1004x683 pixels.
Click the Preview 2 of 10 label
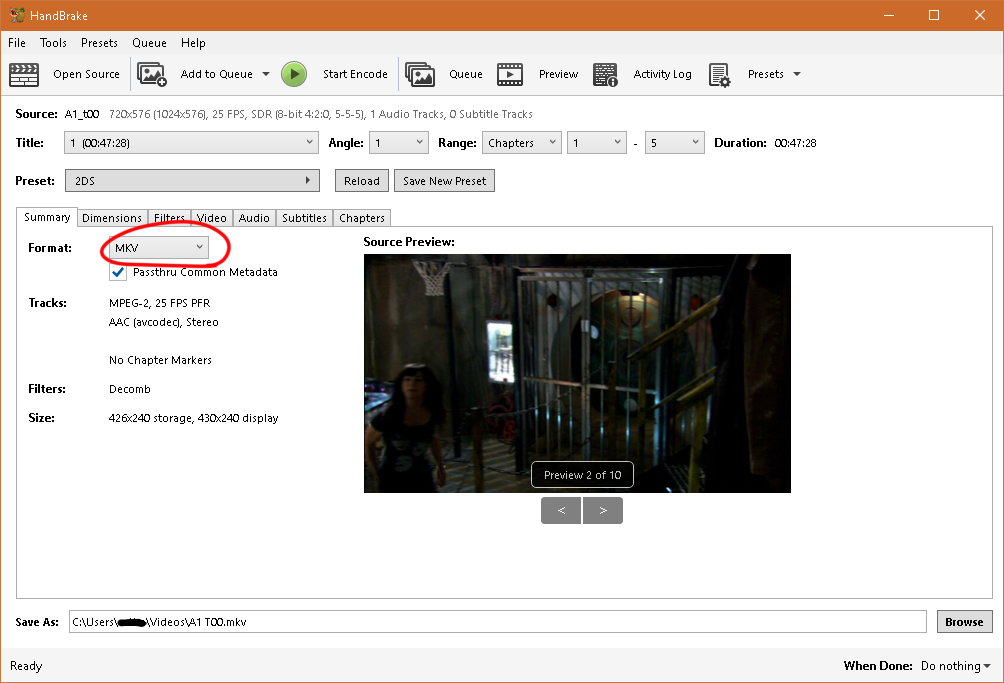[x=582, y=475]
